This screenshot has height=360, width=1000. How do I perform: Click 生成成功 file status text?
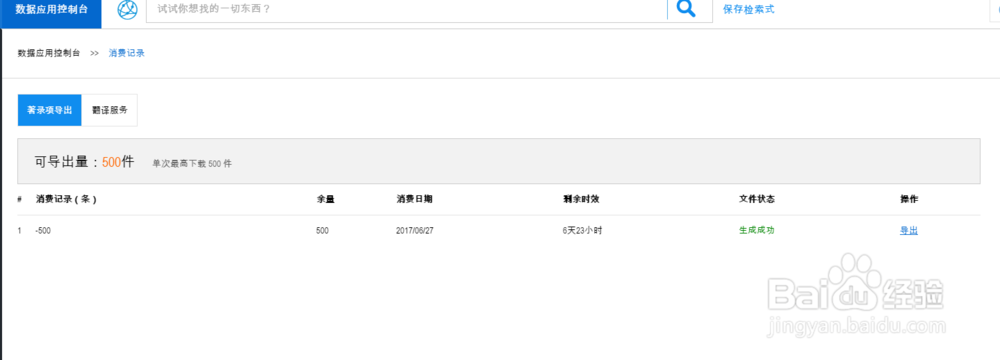click(756, 230)
